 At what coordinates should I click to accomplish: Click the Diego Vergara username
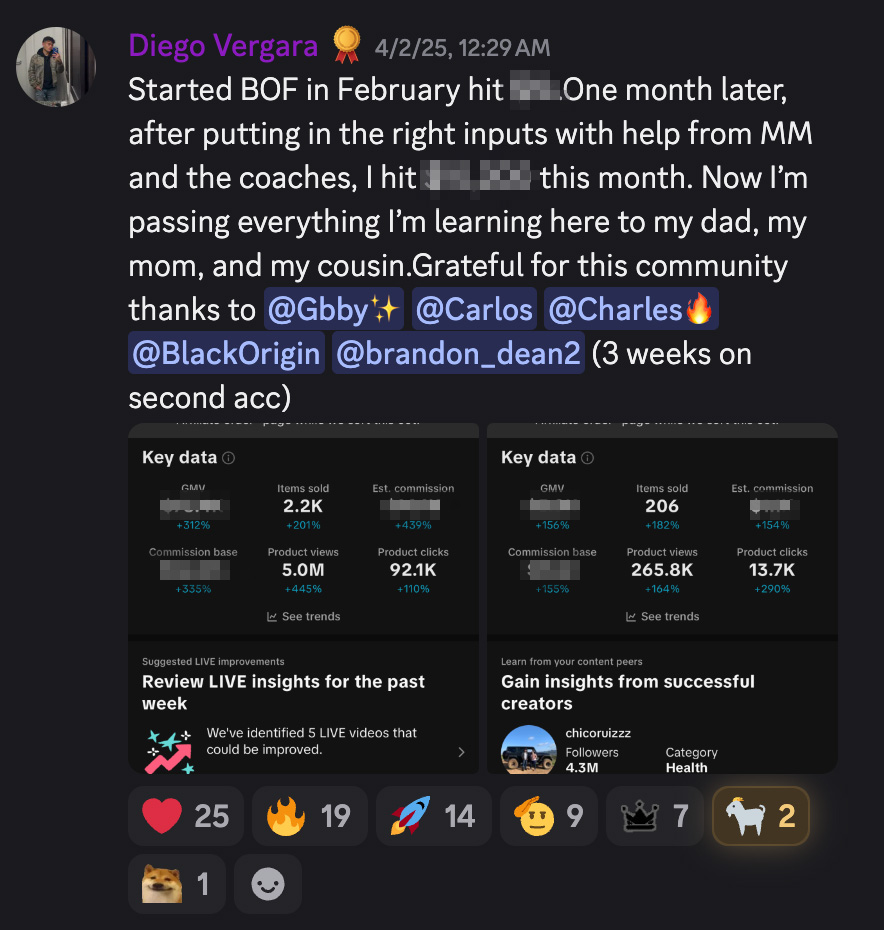pos(223,45)
